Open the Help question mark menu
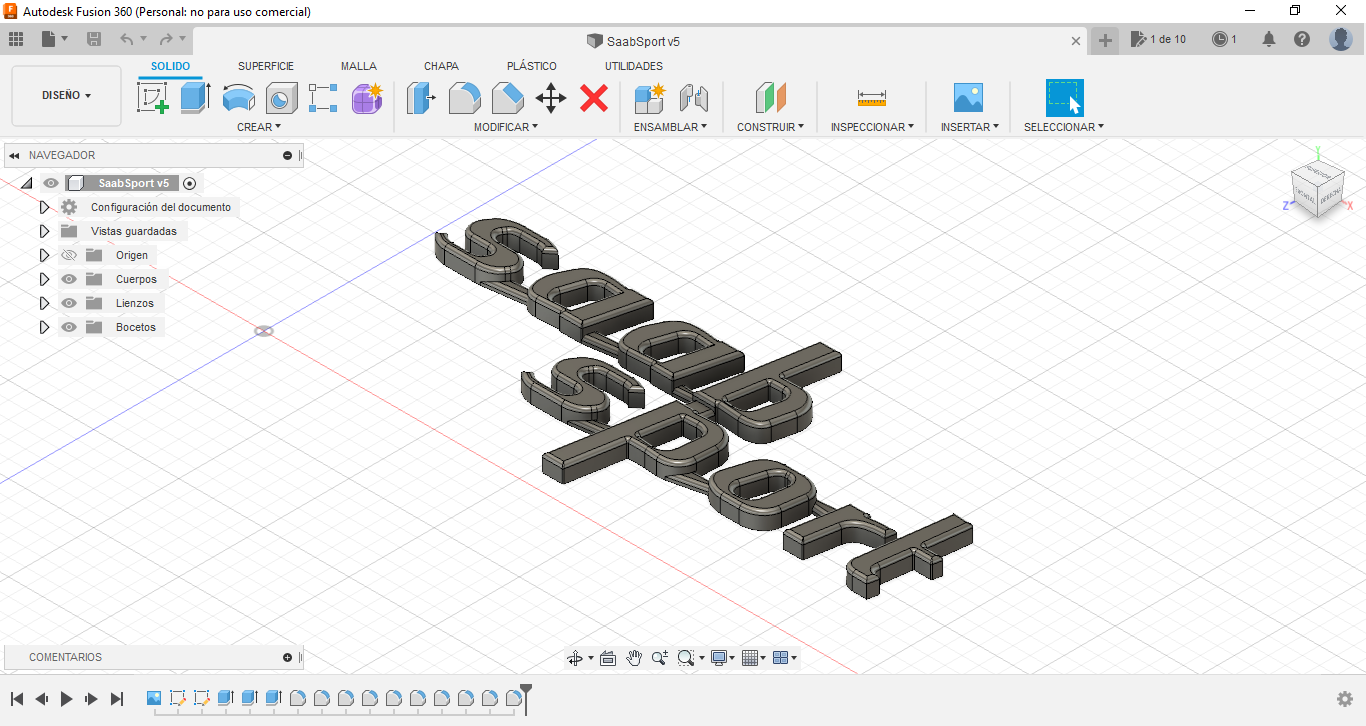Screen dimensions: 1366x726 point(1302,39)
